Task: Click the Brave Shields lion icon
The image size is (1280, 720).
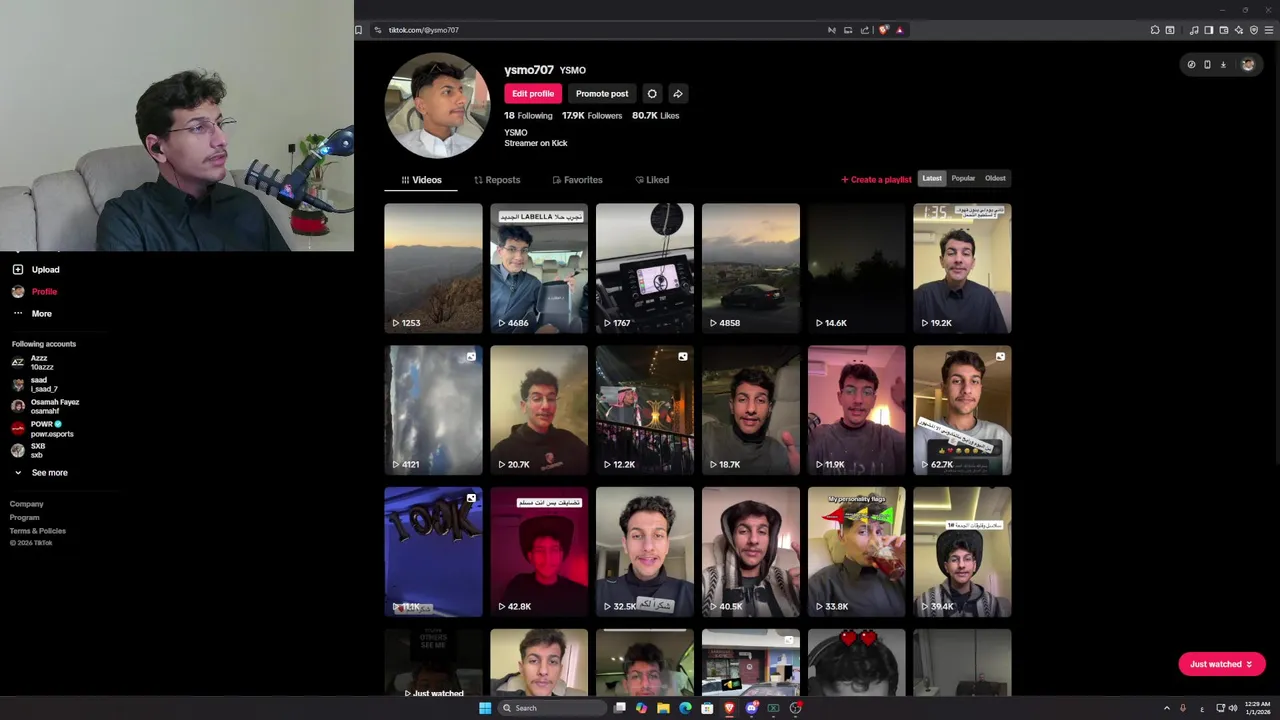Action: pyautogui.click(x=883, y=30)
